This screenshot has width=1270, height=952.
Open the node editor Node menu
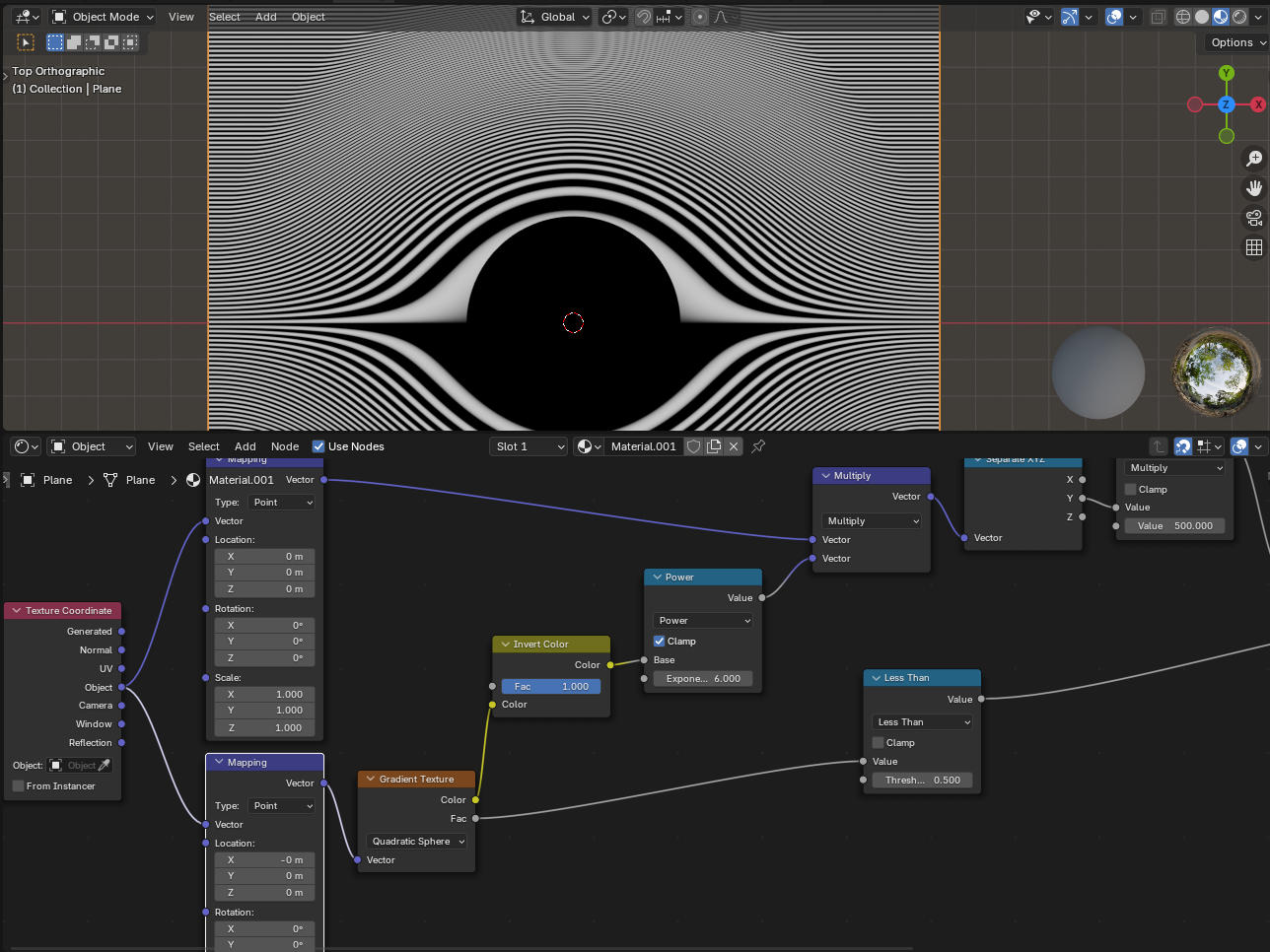pos(285,446)
